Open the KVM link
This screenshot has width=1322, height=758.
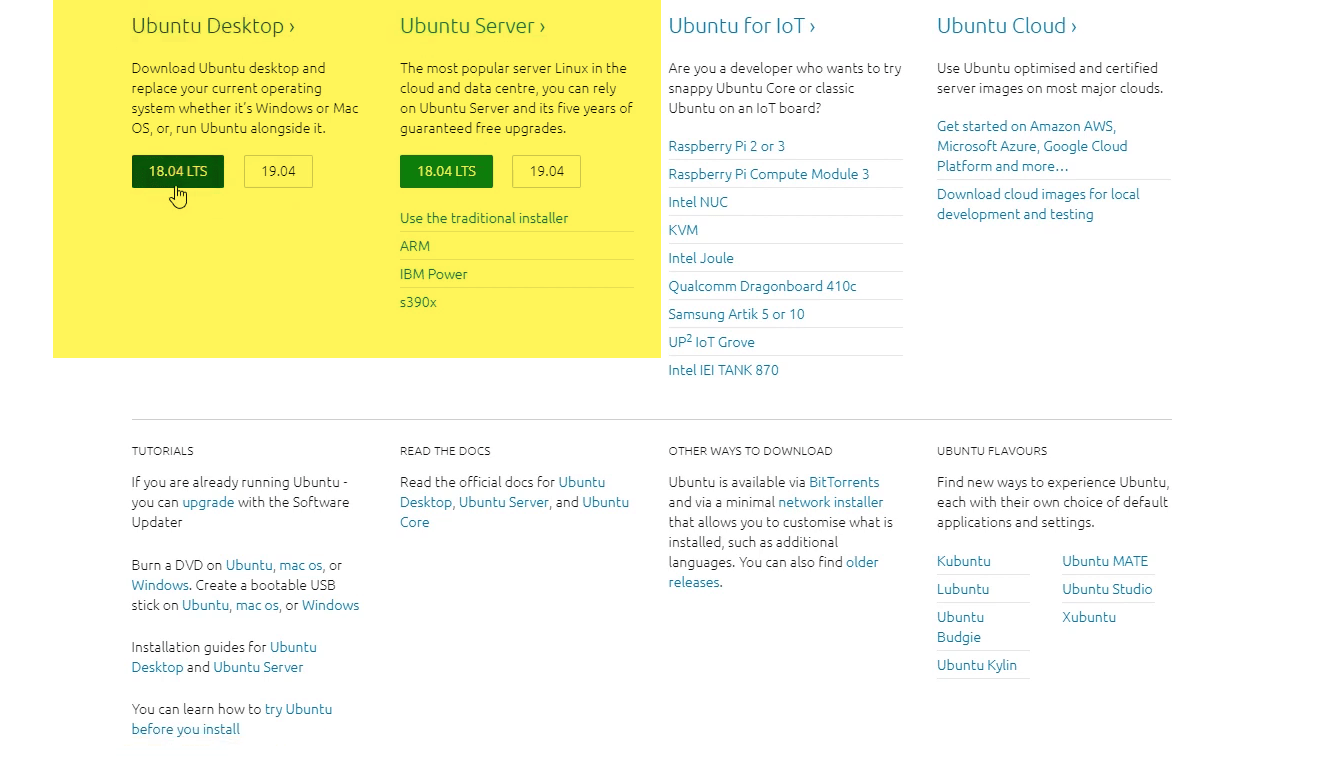pos(683,230)
